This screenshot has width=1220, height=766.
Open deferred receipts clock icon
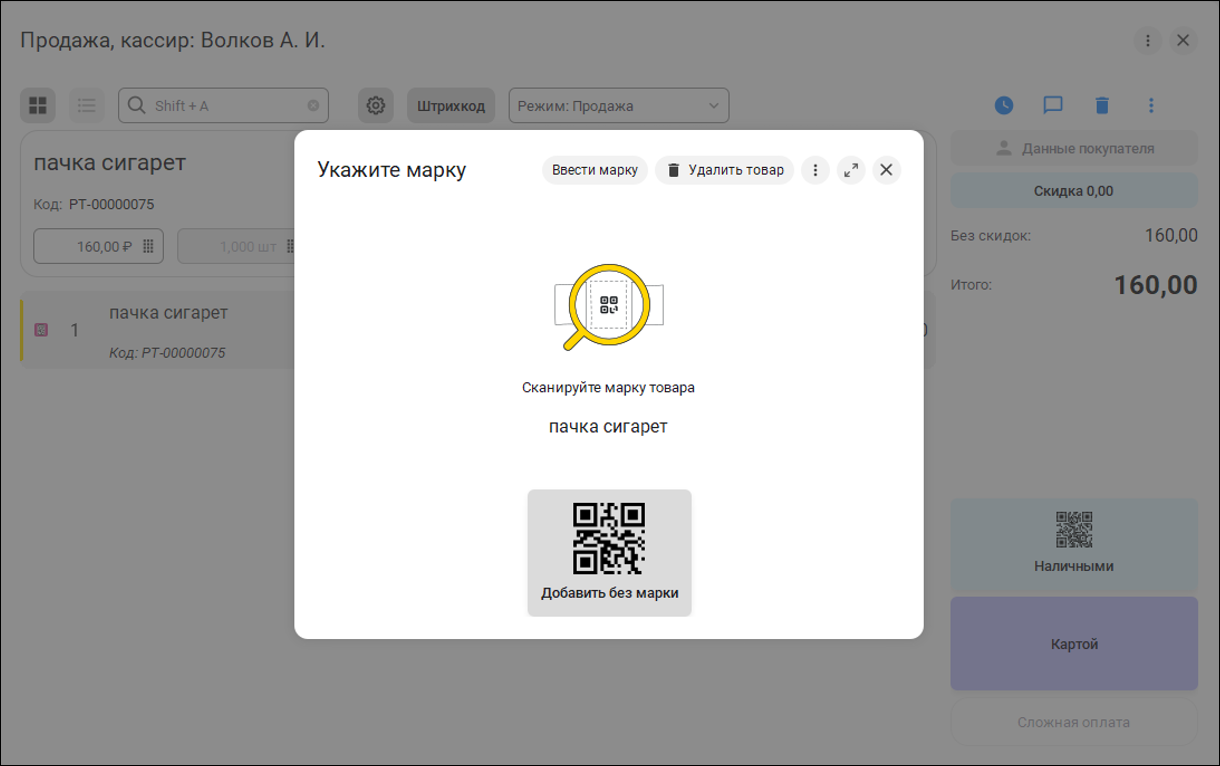click(1004, 105)
